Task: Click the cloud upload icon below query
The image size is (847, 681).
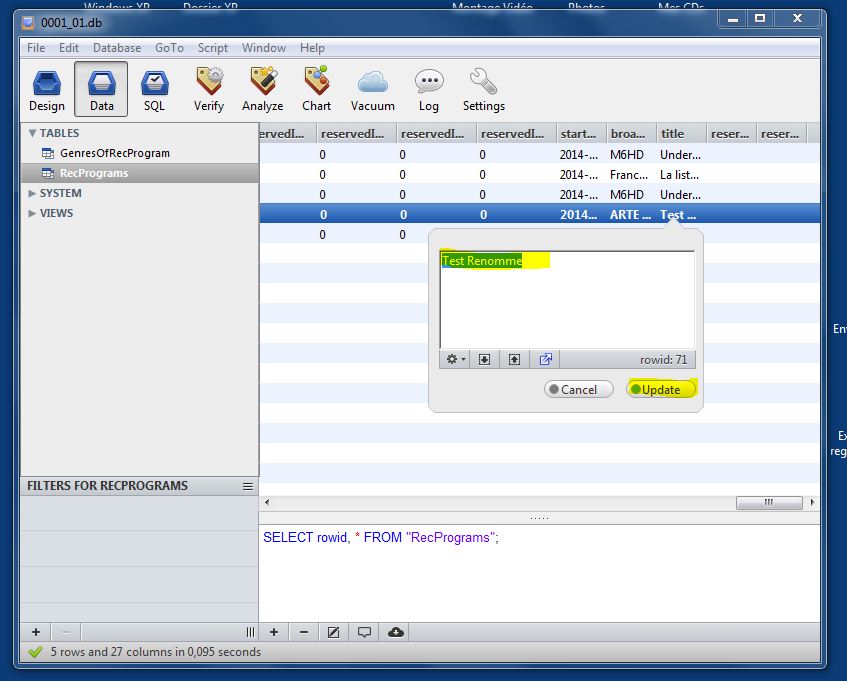Action: point(396,632)
